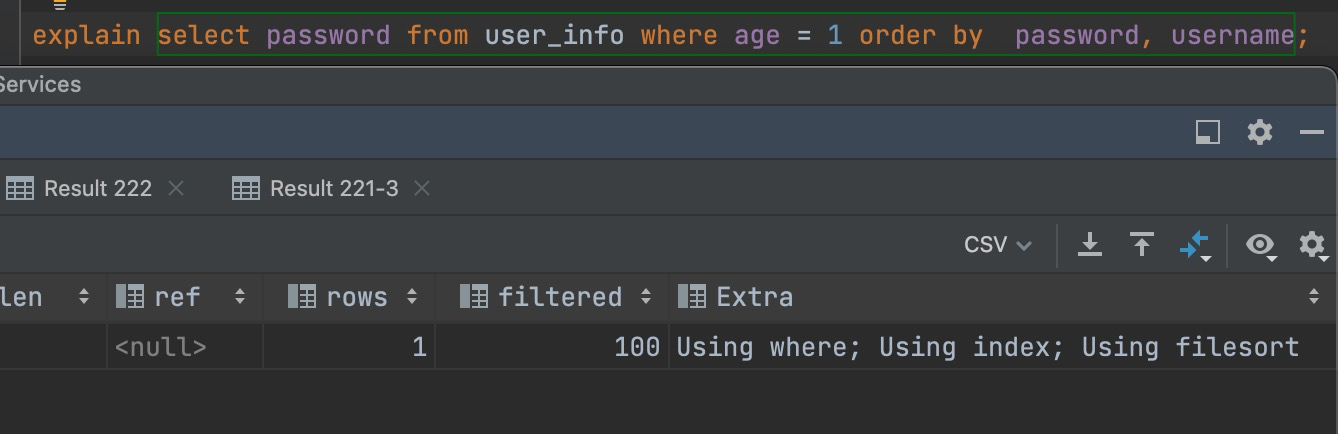
Task: Switch to the Result 222 tab
Action: (97, 188)
